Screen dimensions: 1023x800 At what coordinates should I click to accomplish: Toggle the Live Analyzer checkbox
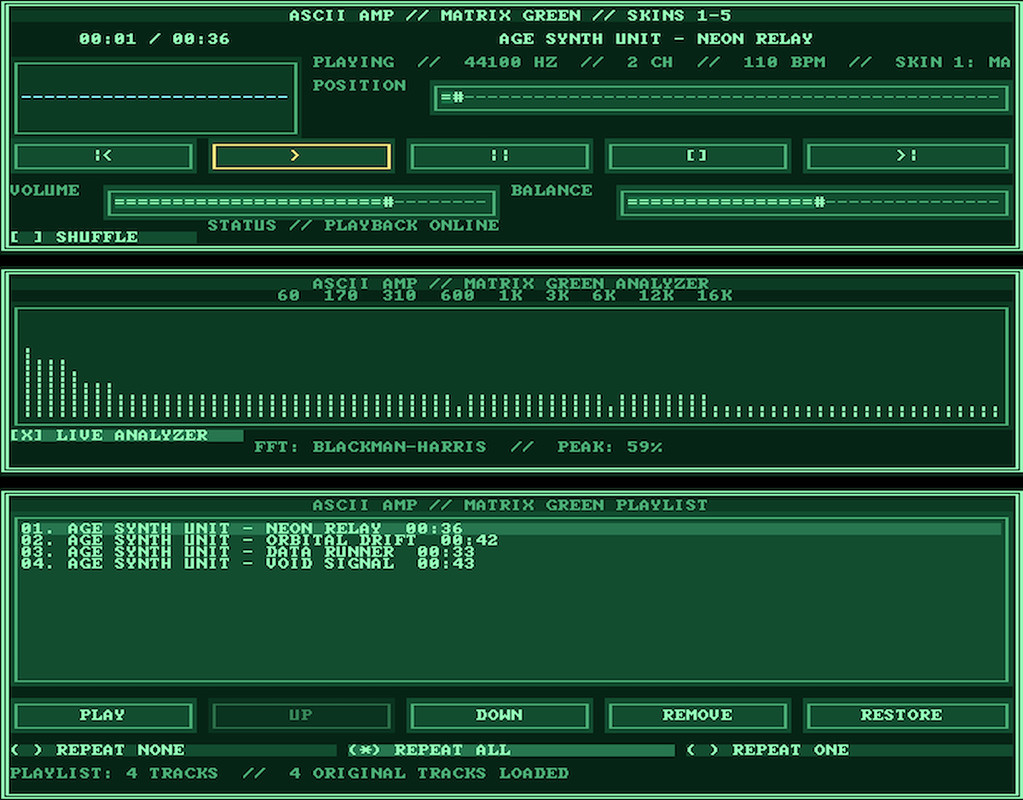tap(127, 435)
